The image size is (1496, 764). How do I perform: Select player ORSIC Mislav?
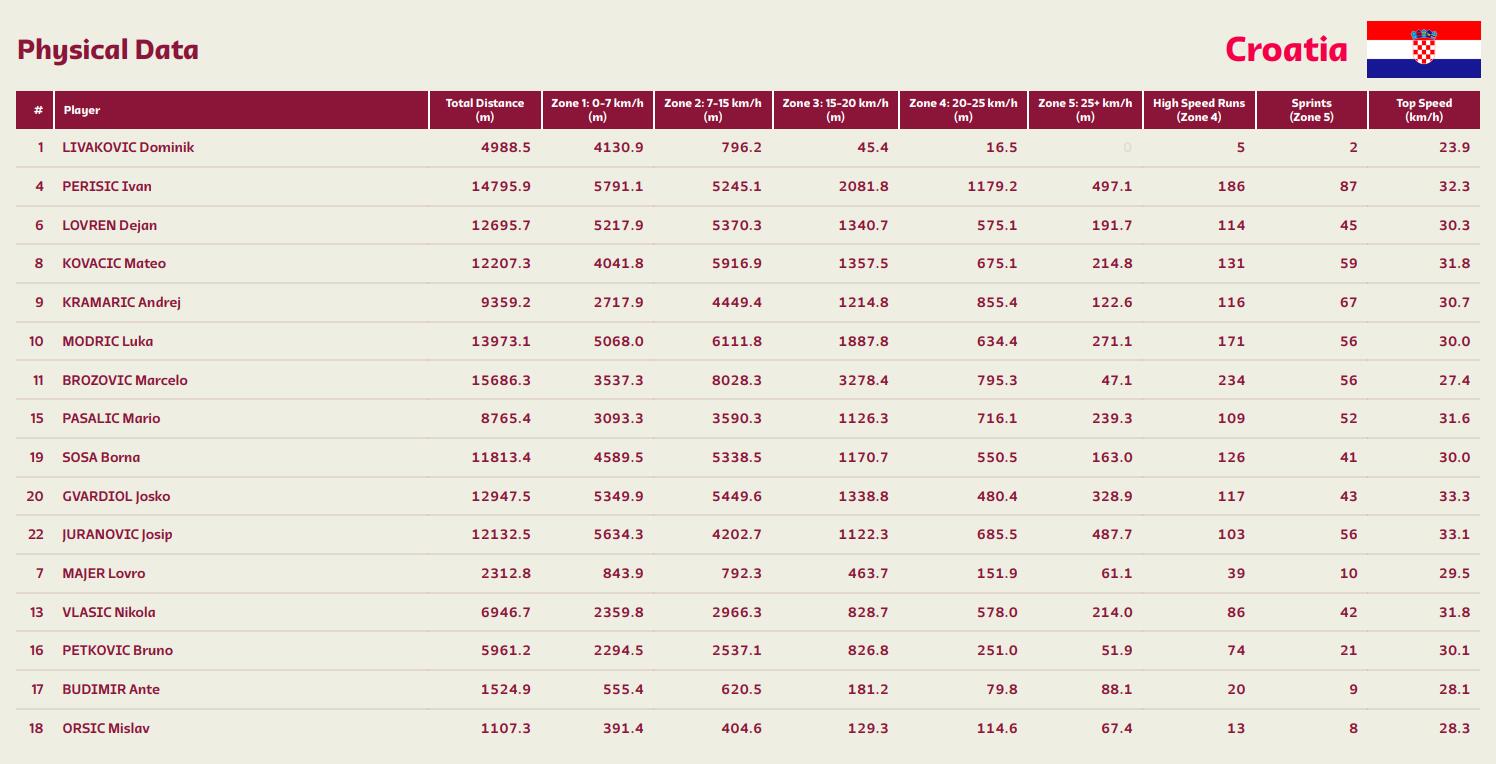point(106,728)
